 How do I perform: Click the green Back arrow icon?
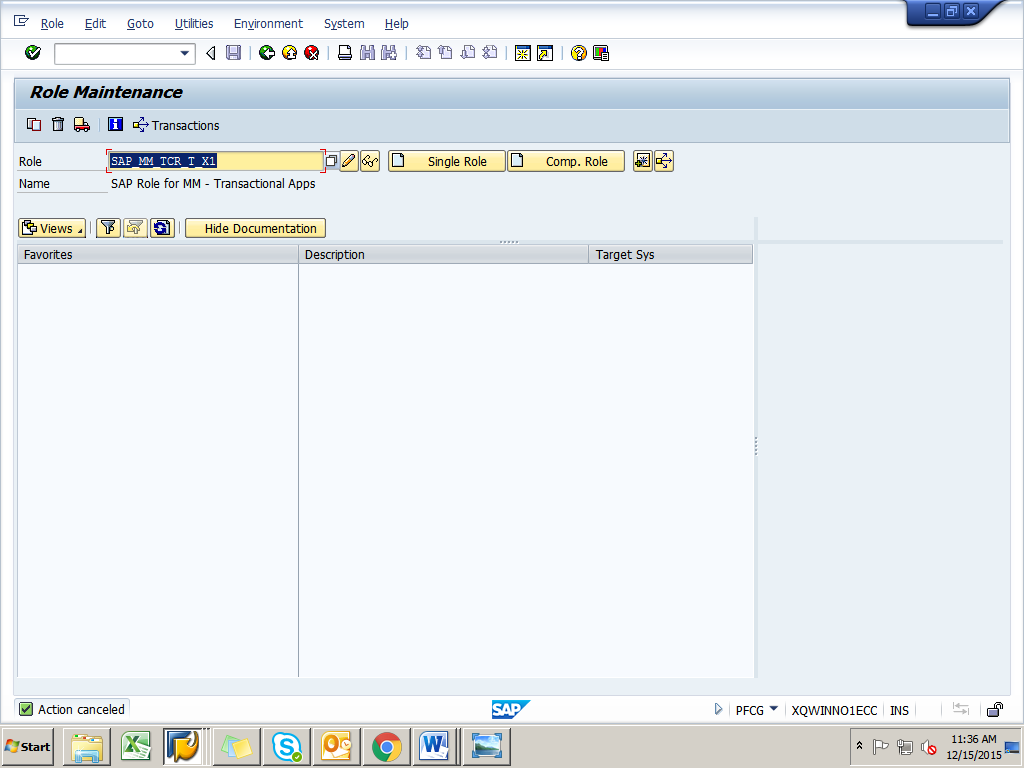pyautogui.click(x=267, y=53)
